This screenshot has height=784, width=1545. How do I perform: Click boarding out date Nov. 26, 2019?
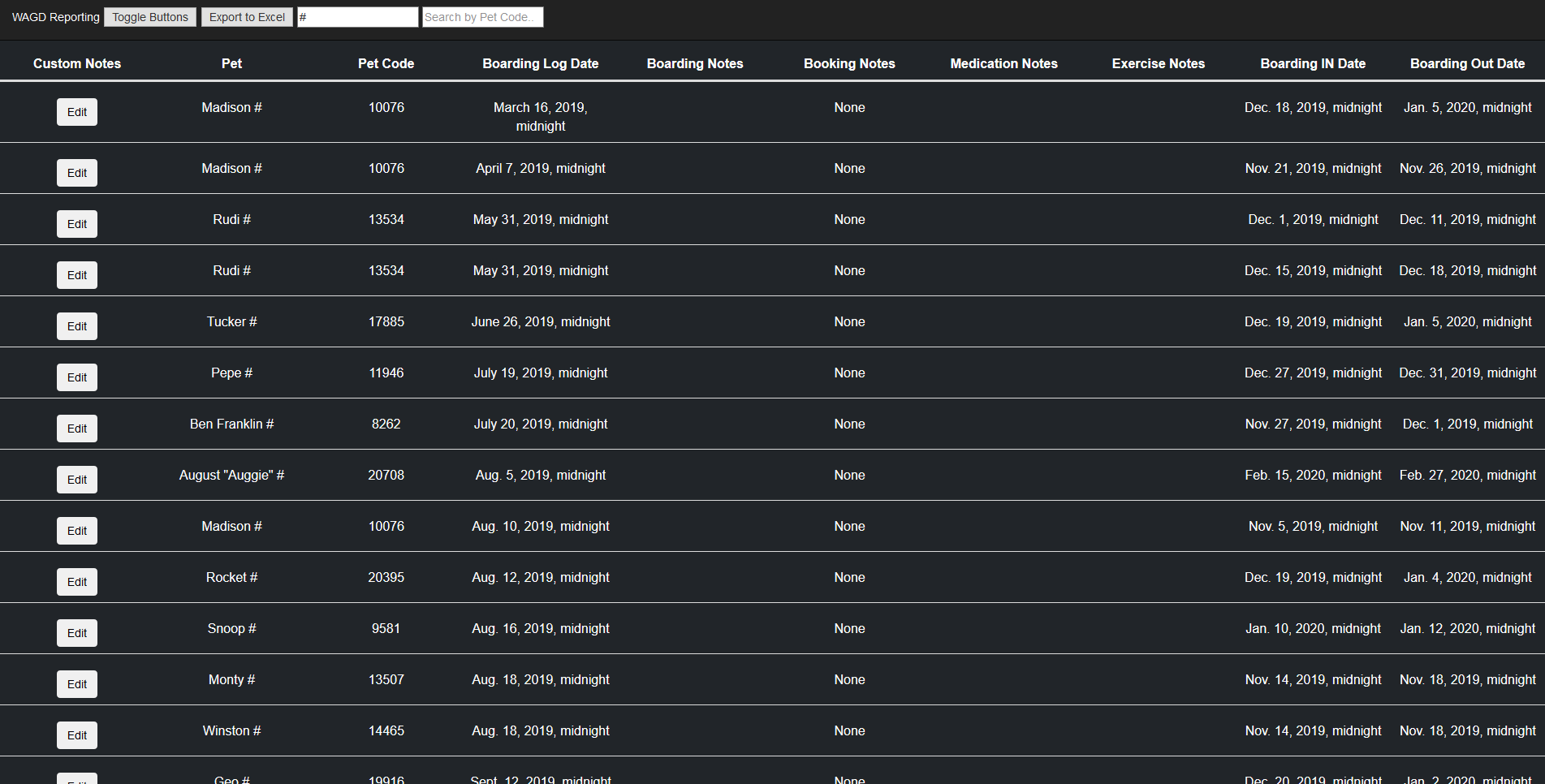[x=1468, y=168]
